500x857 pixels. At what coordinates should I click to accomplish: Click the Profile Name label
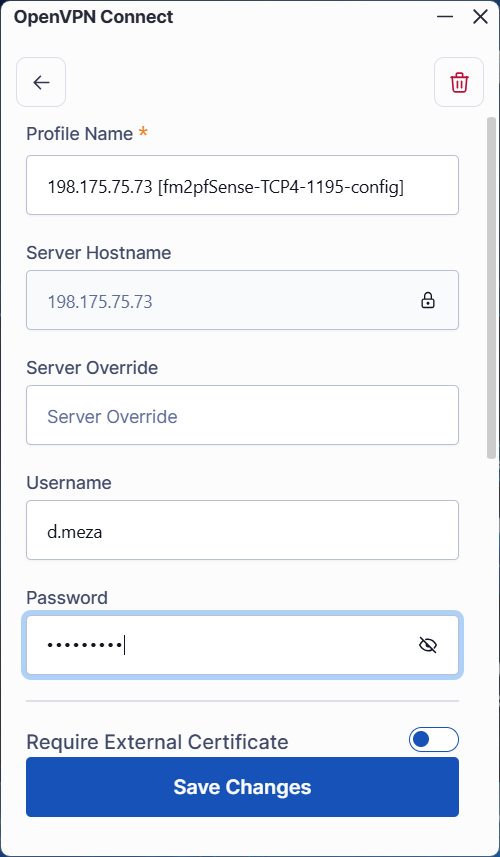pyautogui.click(x=80, y=134)
